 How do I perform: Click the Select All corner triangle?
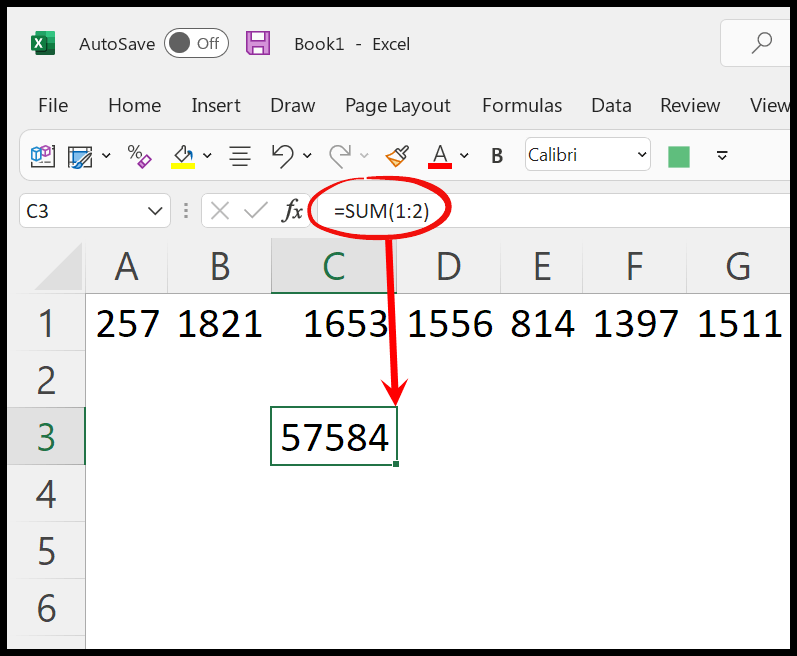(57, 266)
